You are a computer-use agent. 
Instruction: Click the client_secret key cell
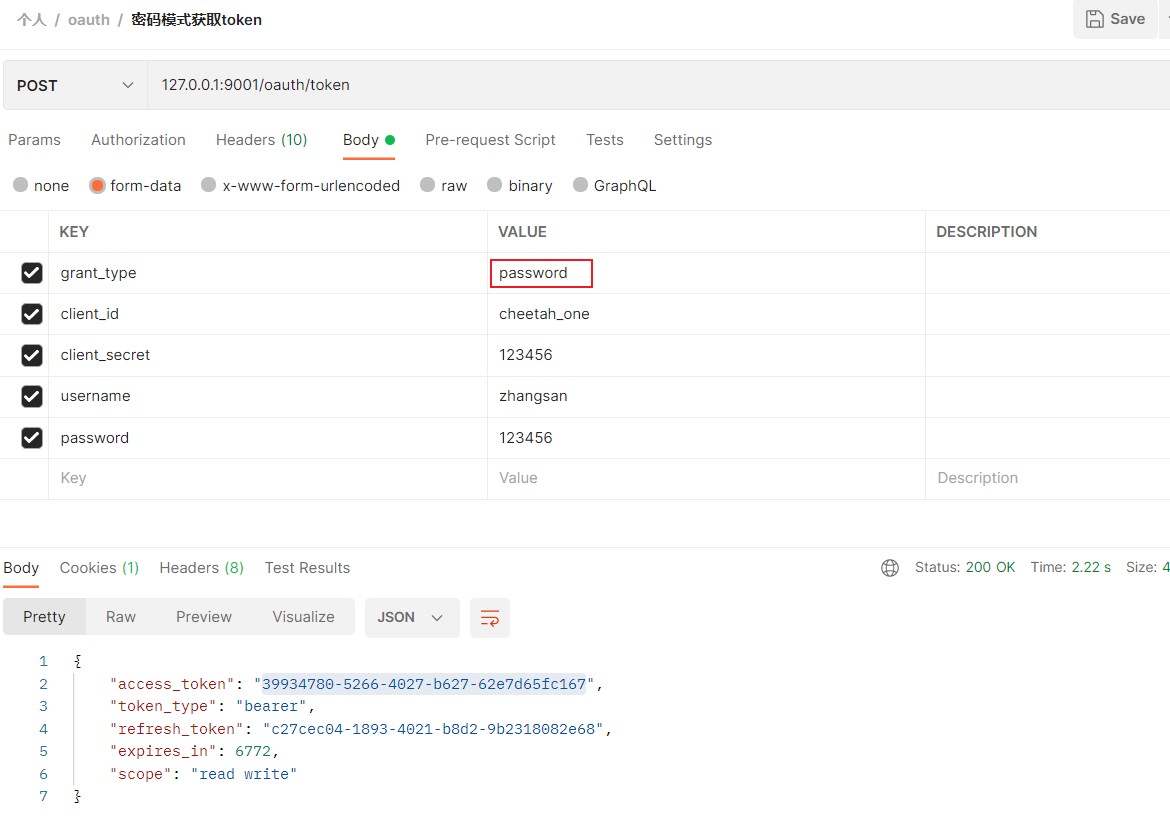(268, 355)
